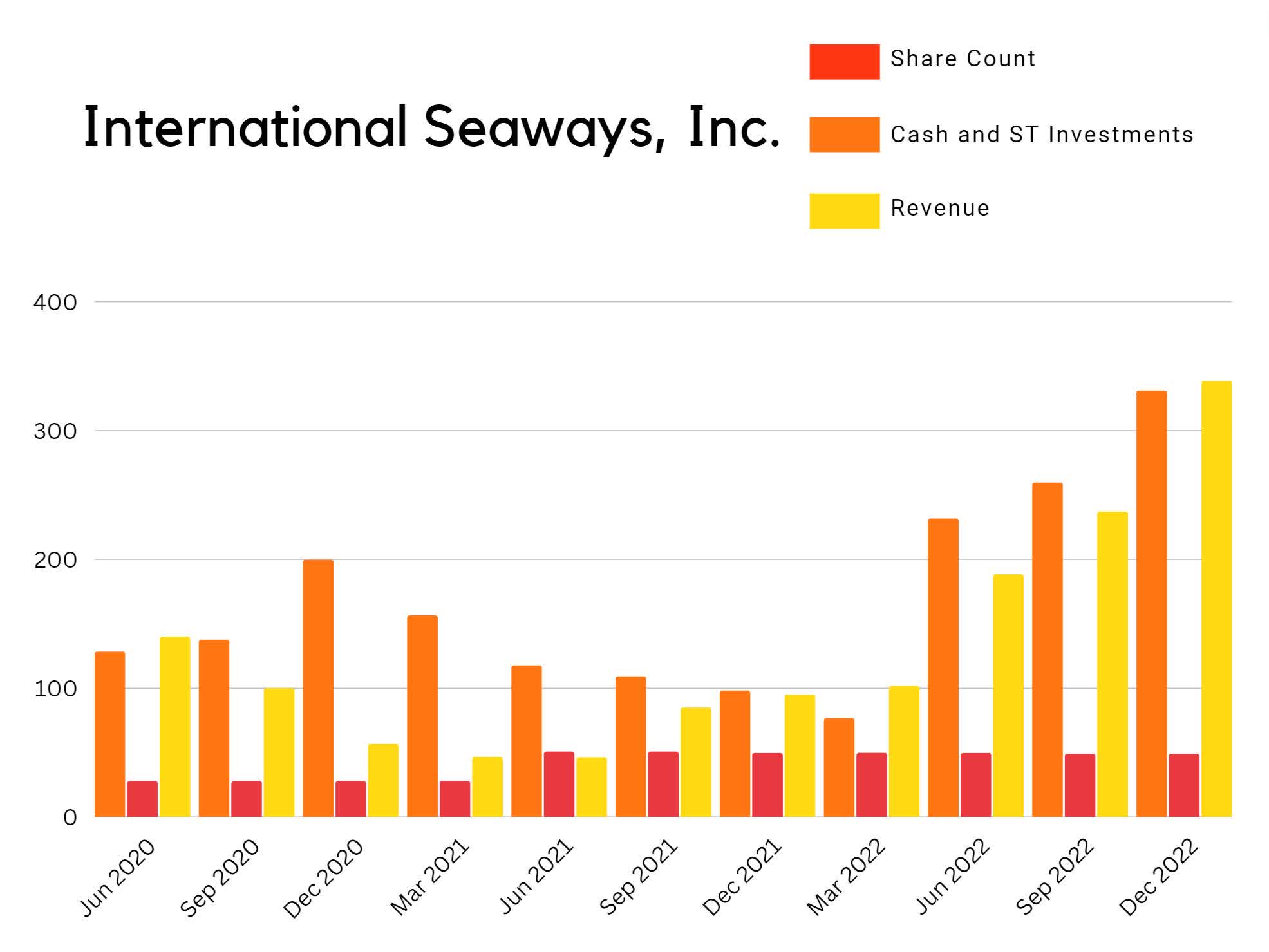This screenshot has width=1269, height=952.
Task: Select the Dec 2020 orange Cash bar
Action: coord(318,689)
